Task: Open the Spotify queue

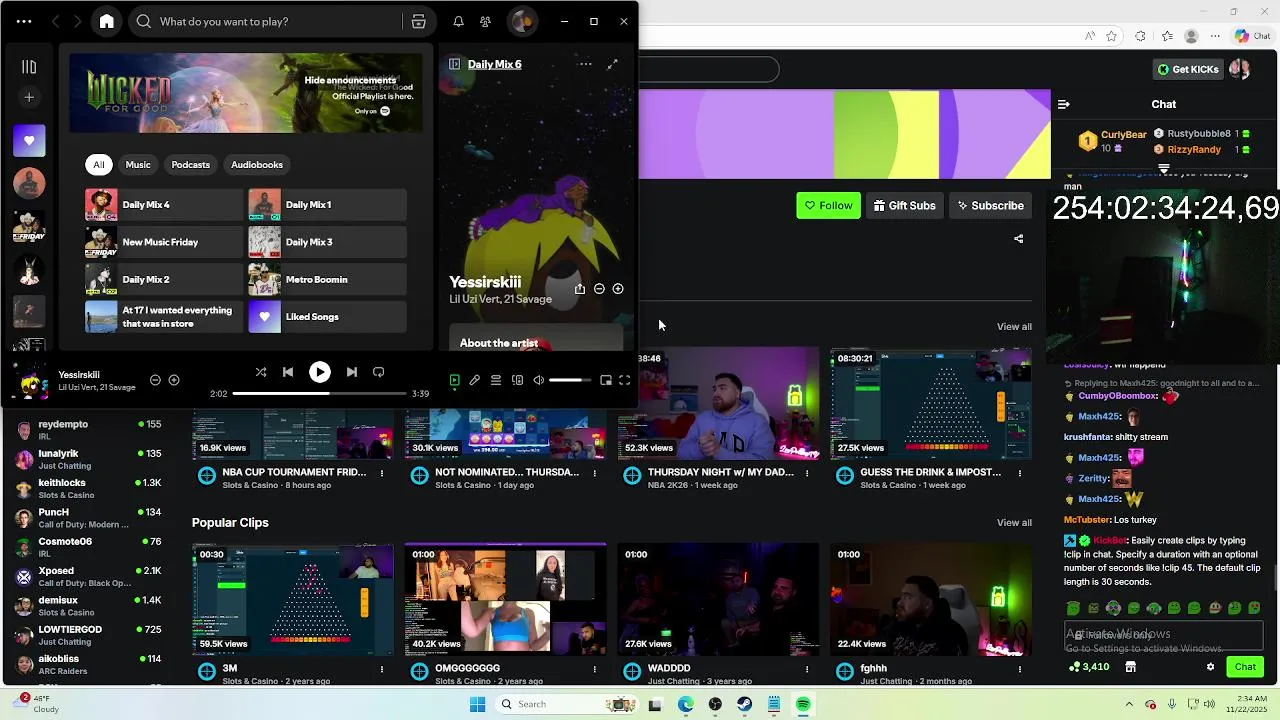Action: click(x=496, y=380)
